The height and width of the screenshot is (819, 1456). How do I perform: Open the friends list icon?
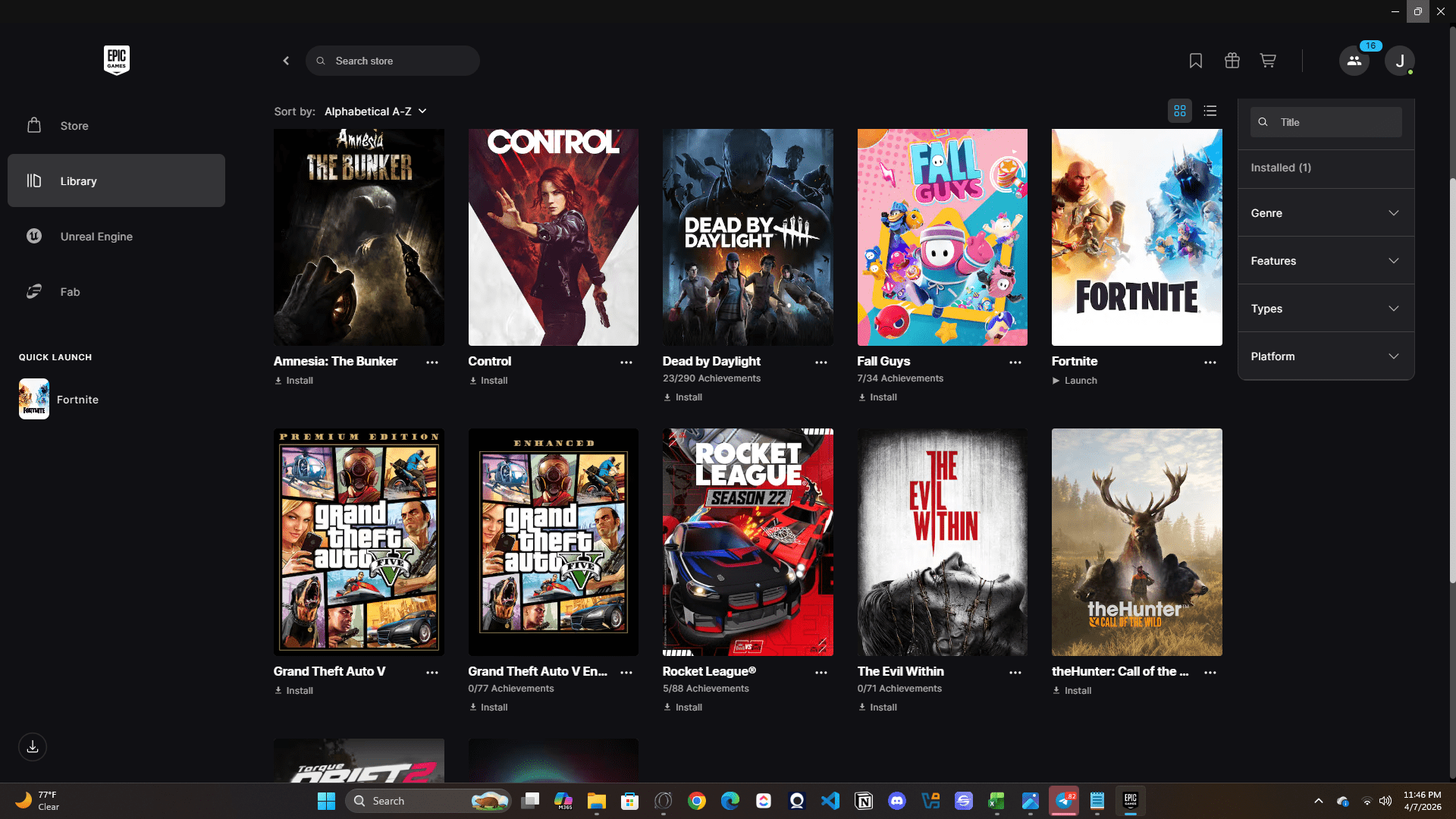click(1354, 61)
